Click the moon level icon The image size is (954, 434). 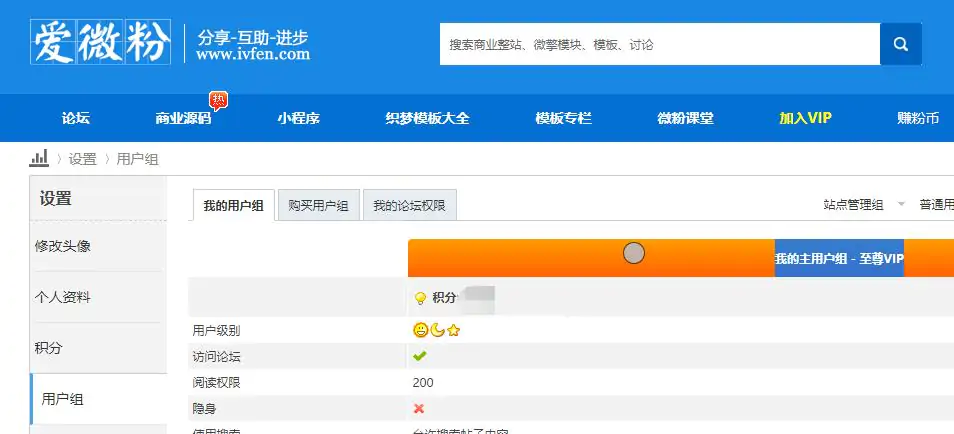click(437, 331)
